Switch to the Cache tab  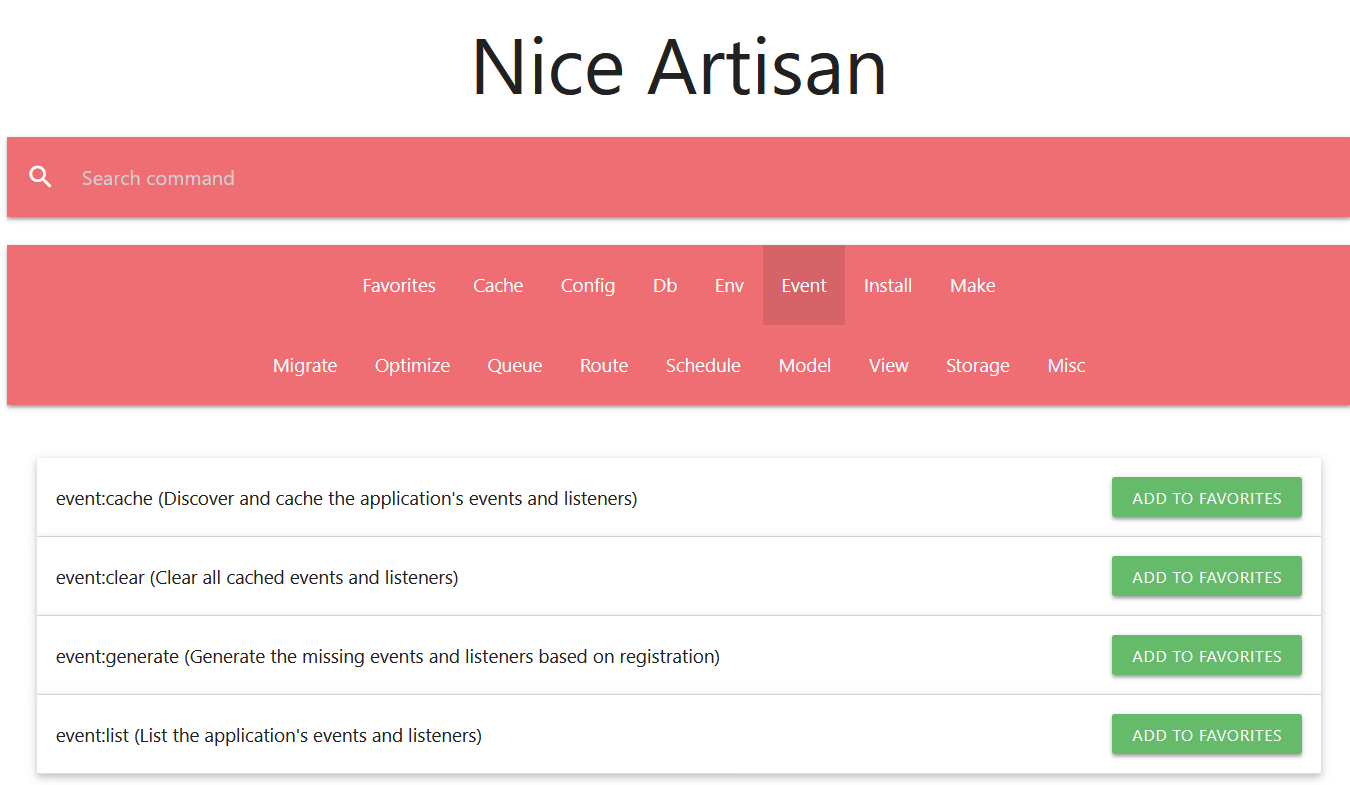pyautogui.click(x=498, y=286)
